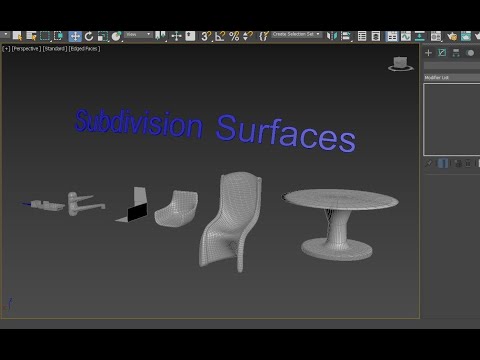Select the Subdivision Surfaces text object
Screen dimensions: 480x360
pyautogui.click(x=215, y=130)
